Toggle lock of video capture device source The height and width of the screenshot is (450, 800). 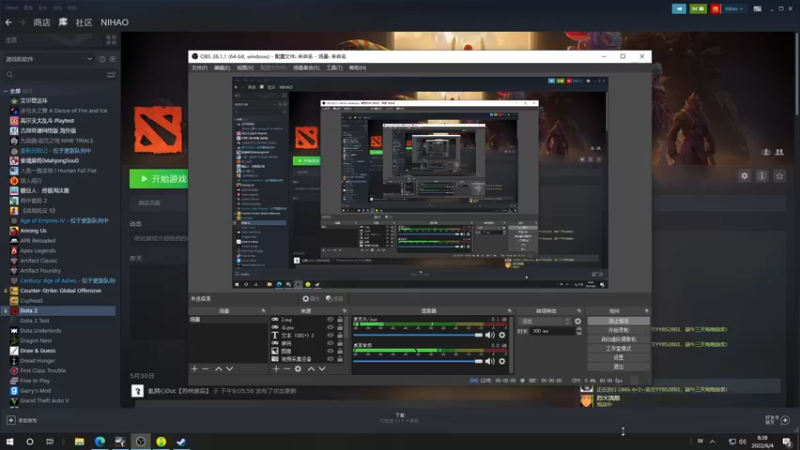point(340,359)
